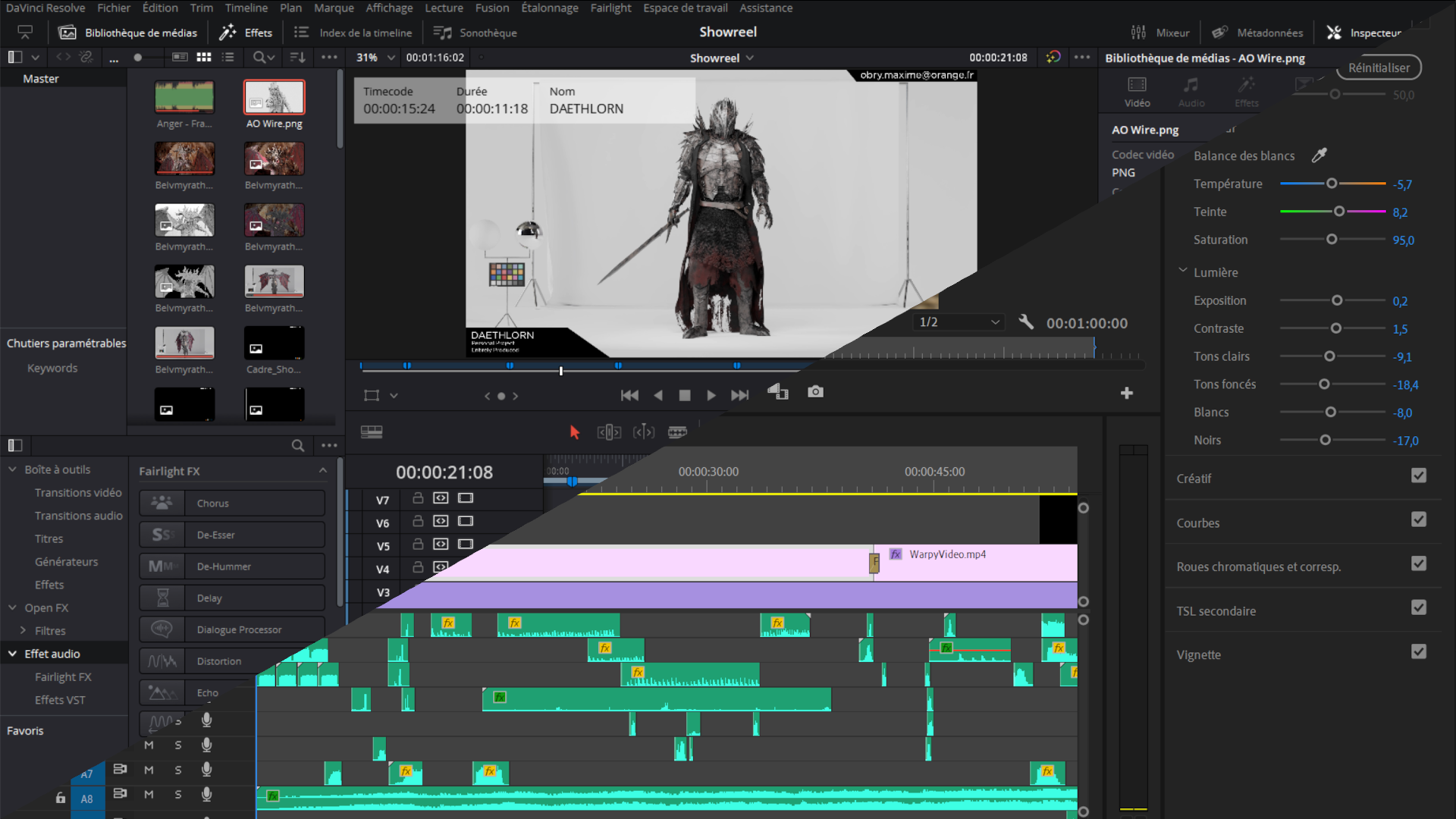Screen dimensions: 1456x819
Task: Lock video track V6
Action: pos(418,521)
